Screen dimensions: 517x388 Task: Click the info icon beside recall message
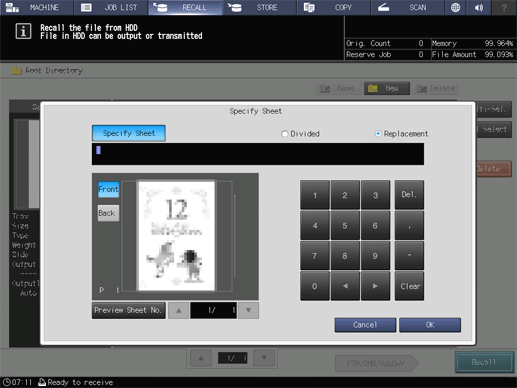23,31
